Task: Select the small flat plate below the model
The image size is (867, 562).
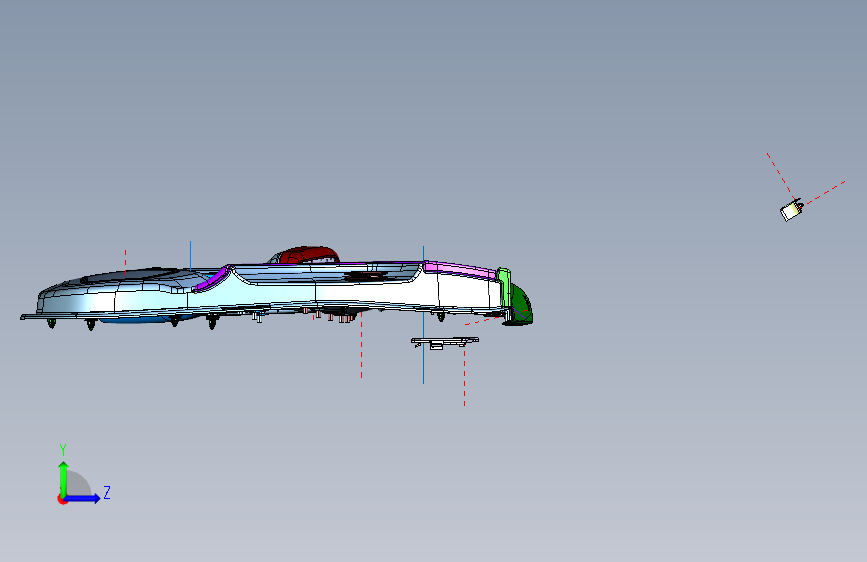Action: [x=445, y=342]
